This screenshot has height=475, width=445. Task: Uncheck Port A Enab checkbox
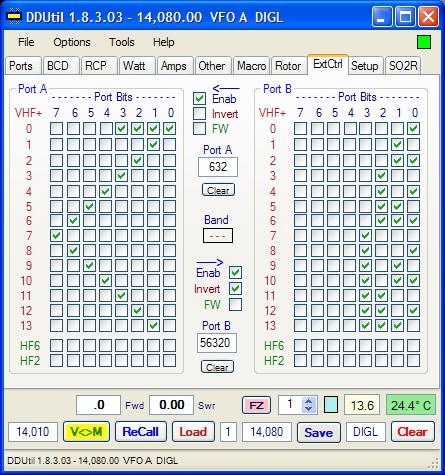199,99
